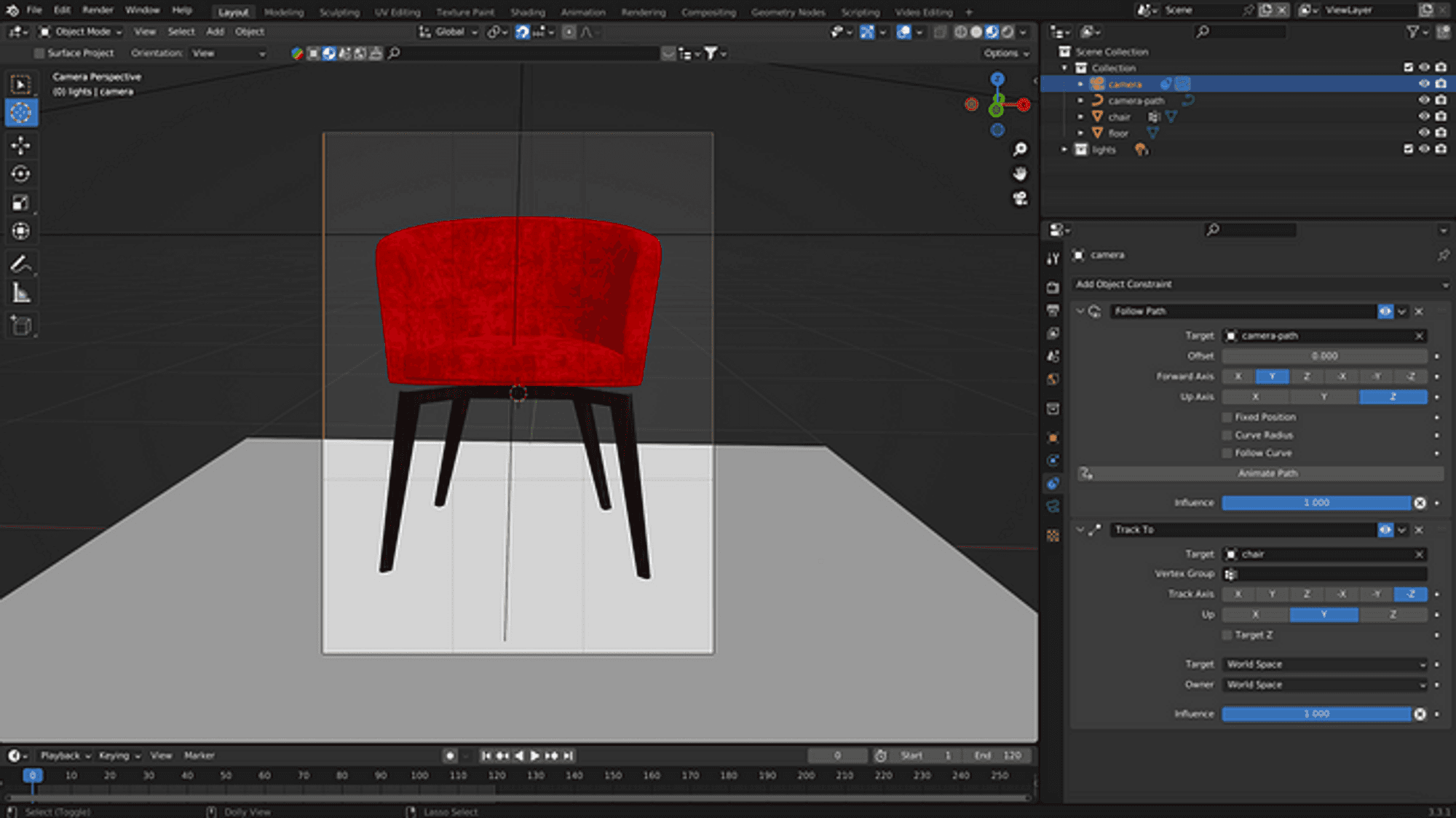
Task: Select the Move tool in the toolbar
Action: (x=22, y=144)
